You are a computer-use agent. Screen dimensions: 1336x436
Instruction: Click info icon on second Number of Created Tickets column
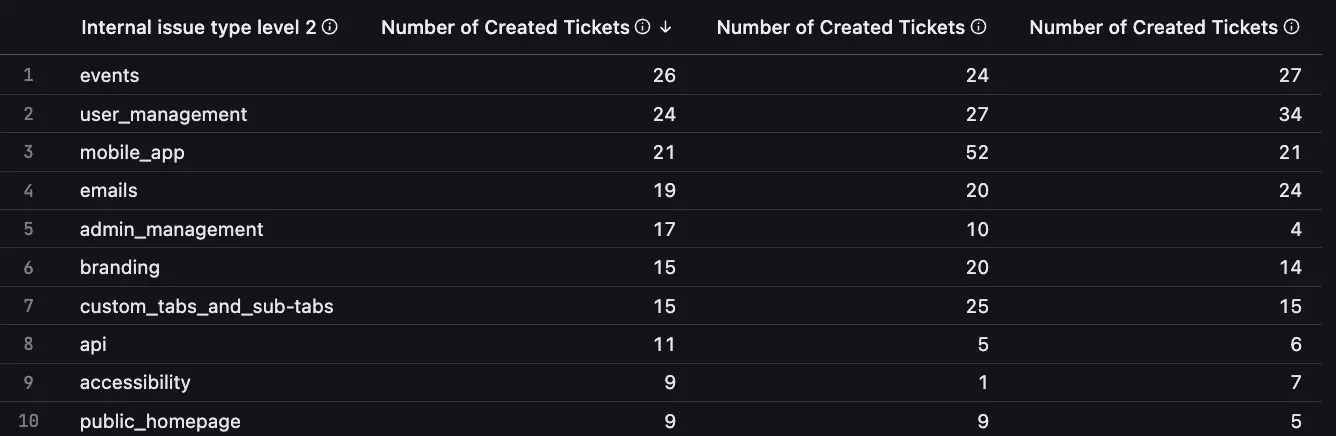[x=979, y=27]
